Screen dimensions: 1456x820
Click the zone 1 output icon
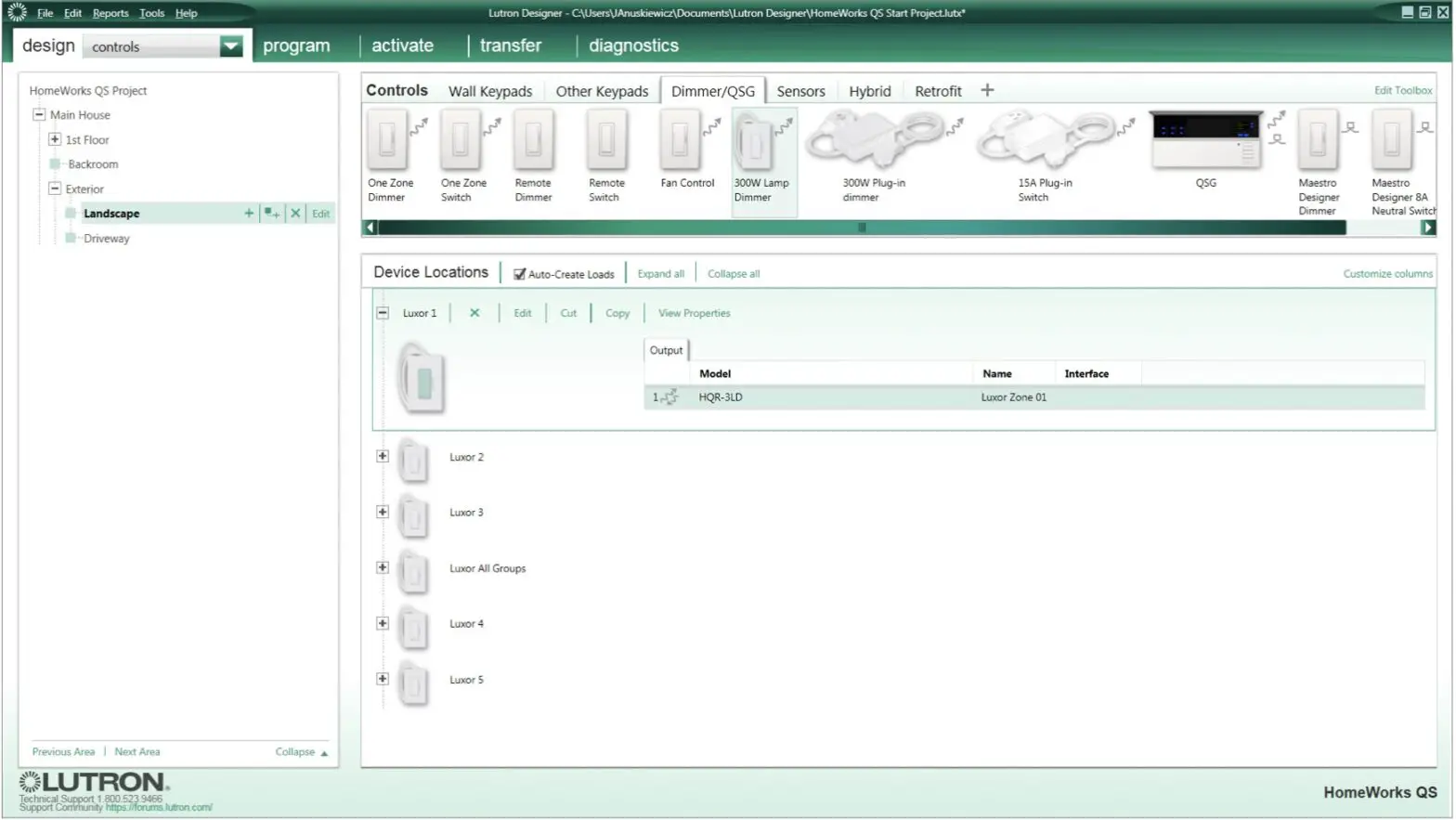click(x=669, y=397)
